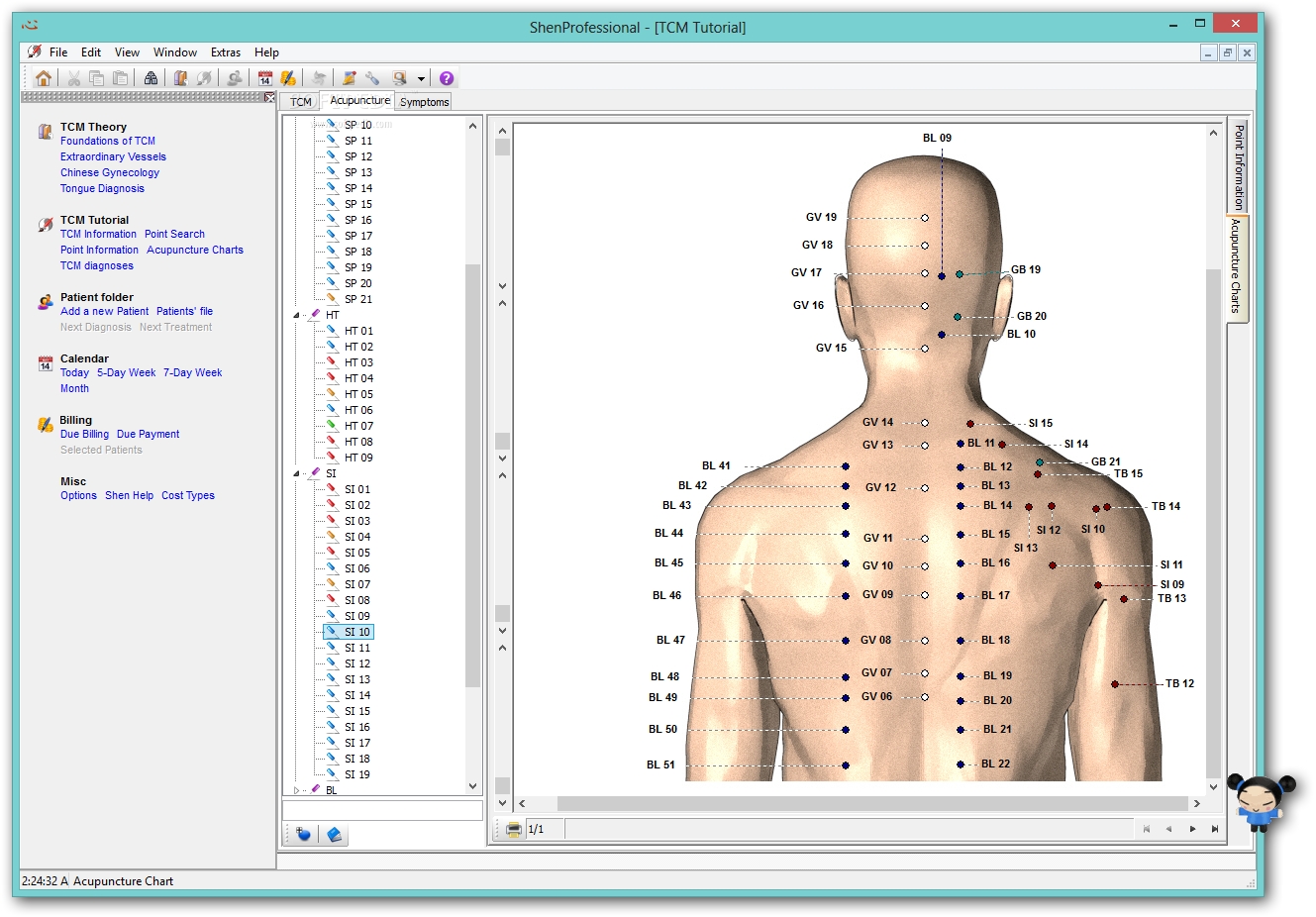Viewport: 1316px width, 917px height.
Task: Click the Paste clipboard toolbar icon
Action: click(x=120, y=78)
